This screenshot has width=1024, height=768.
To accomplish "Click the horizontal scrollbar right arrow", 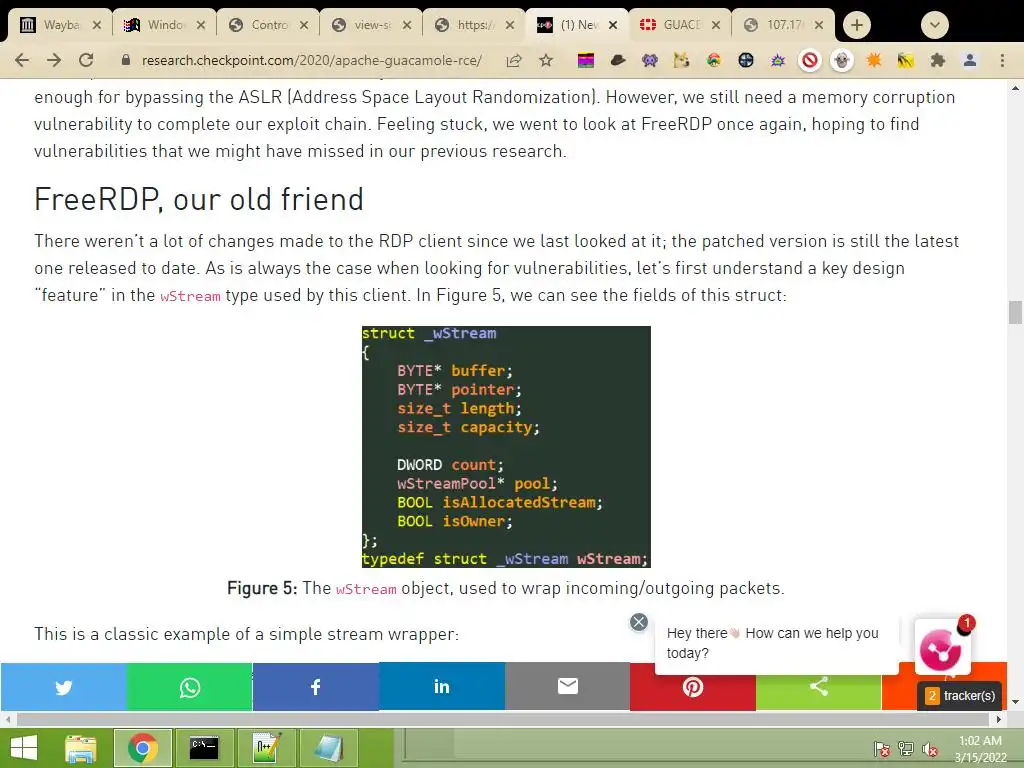I will click(999, 720).
